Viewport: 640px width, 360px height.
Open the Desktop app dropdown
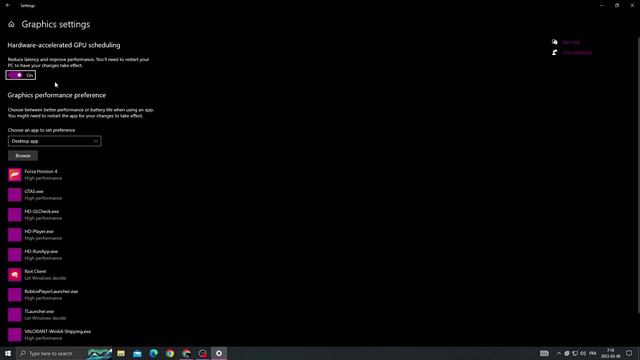[x=55, y=141]
